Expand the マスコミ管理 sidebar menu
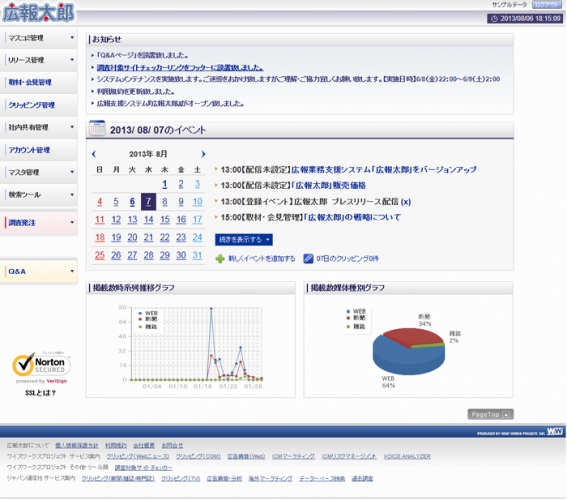This screenshot has width=567, height=500. (x=39, y=38)
